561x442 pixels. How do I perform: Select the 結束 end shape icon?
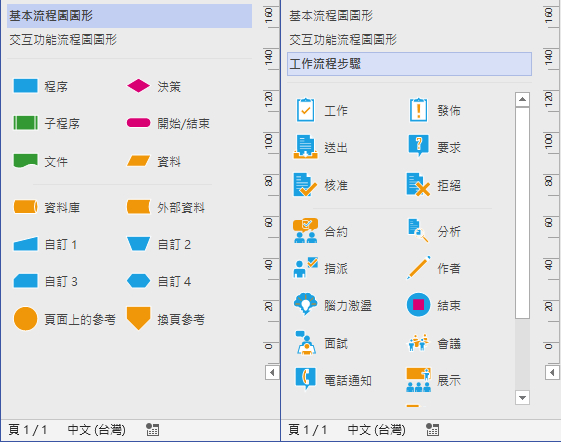pyautogui.click(x=418, y=305)
